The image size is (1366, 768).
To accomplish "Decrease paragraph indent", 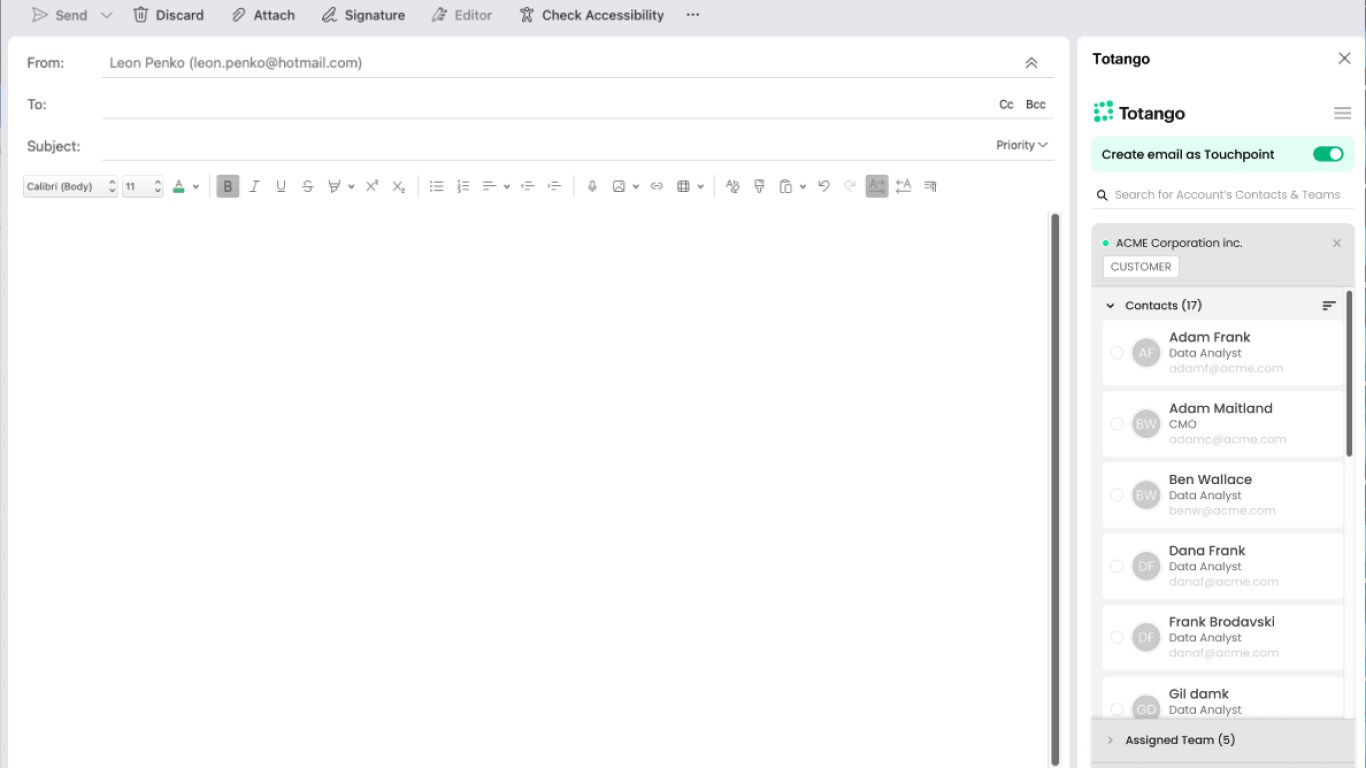I will pyautogui.click(x=527, y=186).
